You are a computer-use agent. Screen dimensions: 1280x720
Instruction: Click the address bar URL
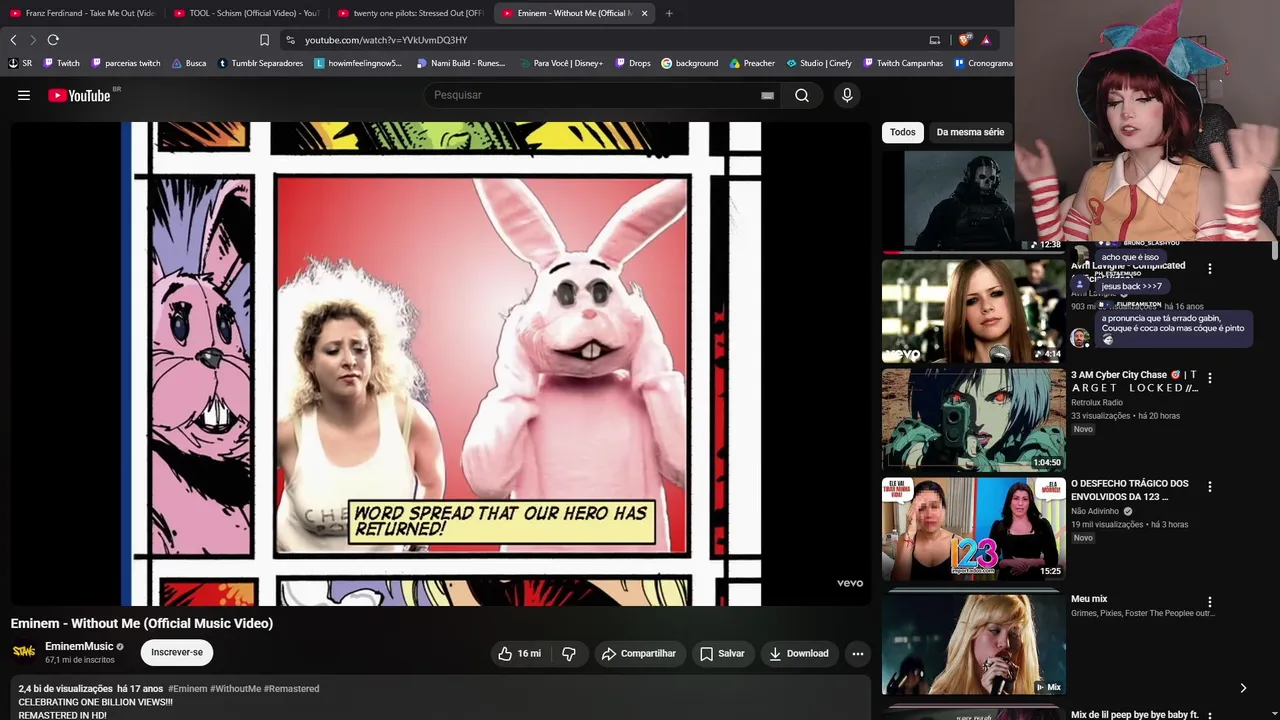click(386, 40)
